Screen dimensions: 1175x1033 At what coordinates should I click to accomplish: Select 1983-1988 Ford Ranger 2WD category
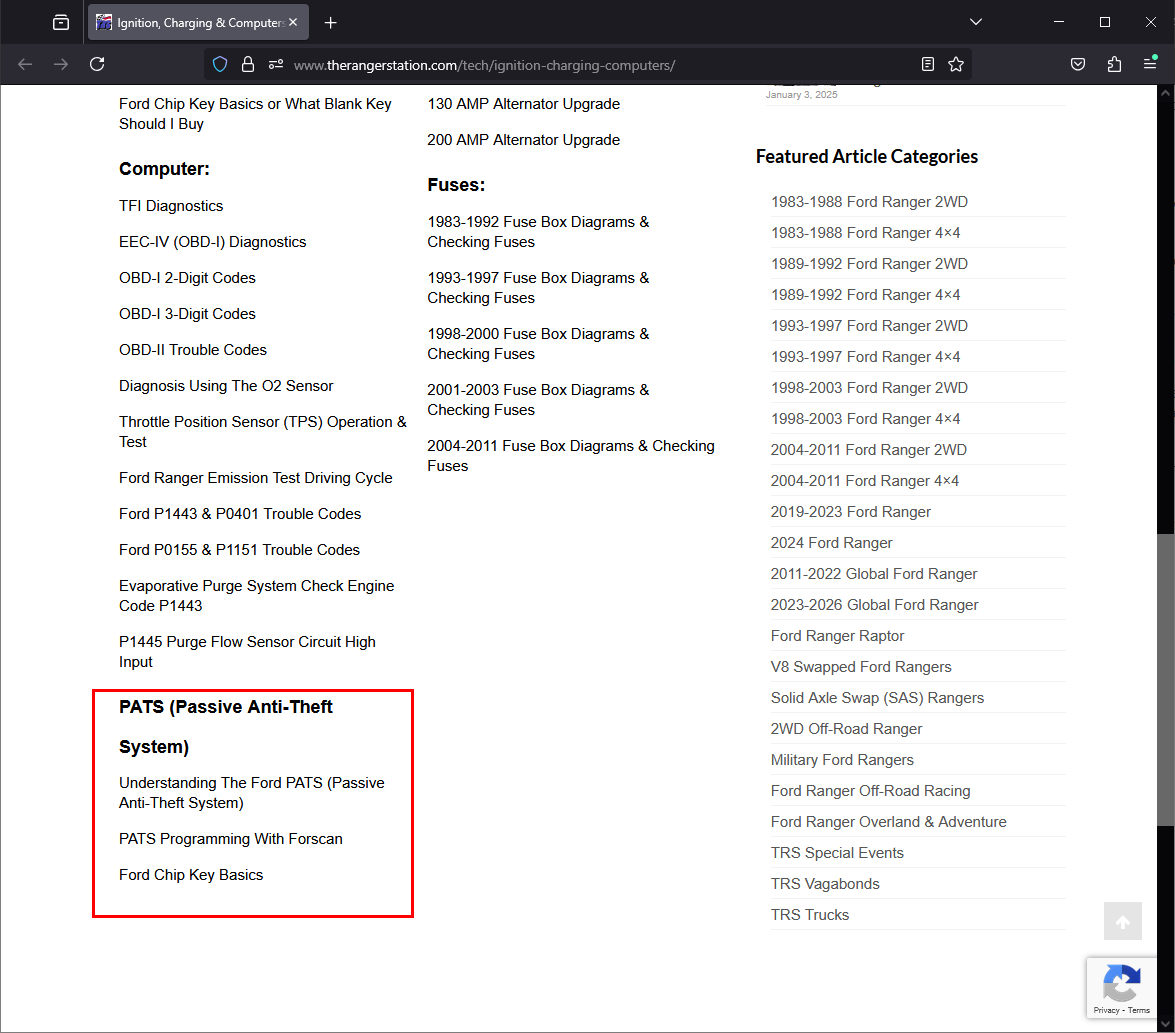point(869,202)
